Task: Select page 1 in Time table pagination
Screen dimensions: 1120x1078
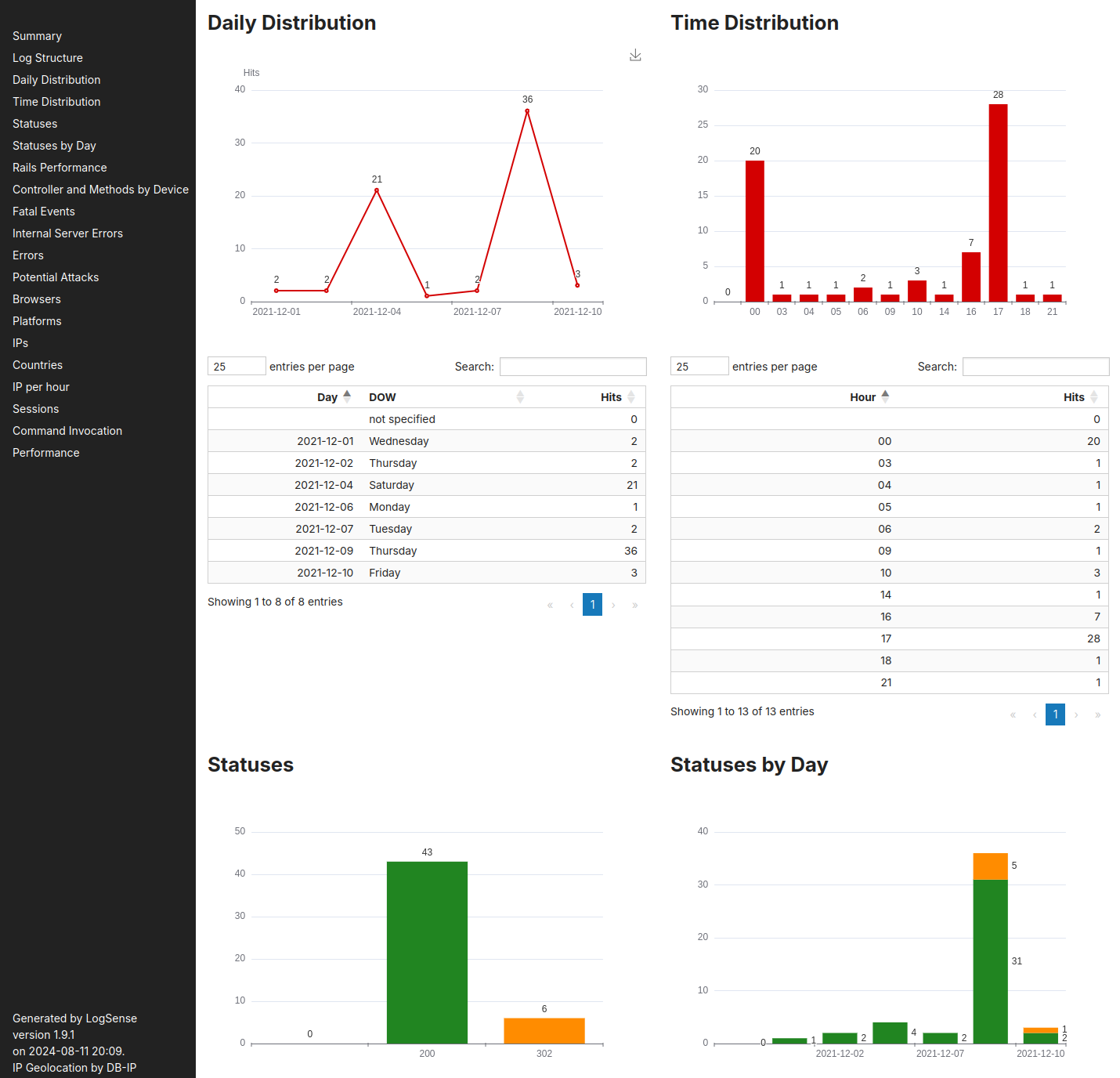Action: 1056,714
